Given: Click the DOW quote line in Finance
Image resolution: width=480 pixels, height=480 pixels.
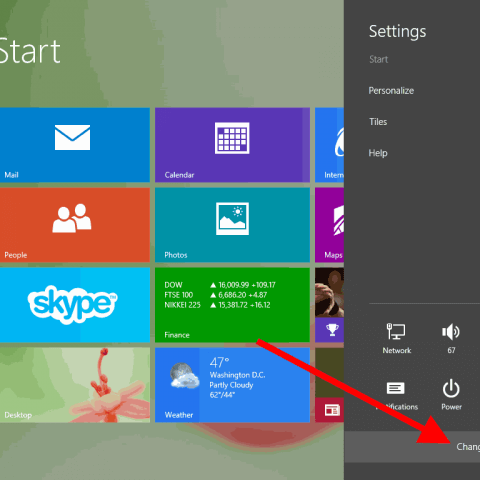Looking at the screenshot, I should click(220, 285).
